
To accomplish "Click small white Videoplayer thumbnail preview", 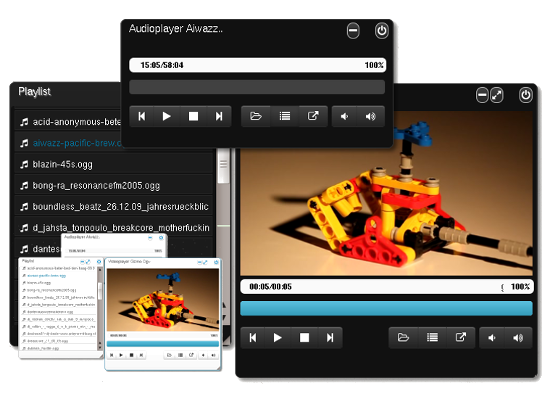I will (x=163, y=314).
